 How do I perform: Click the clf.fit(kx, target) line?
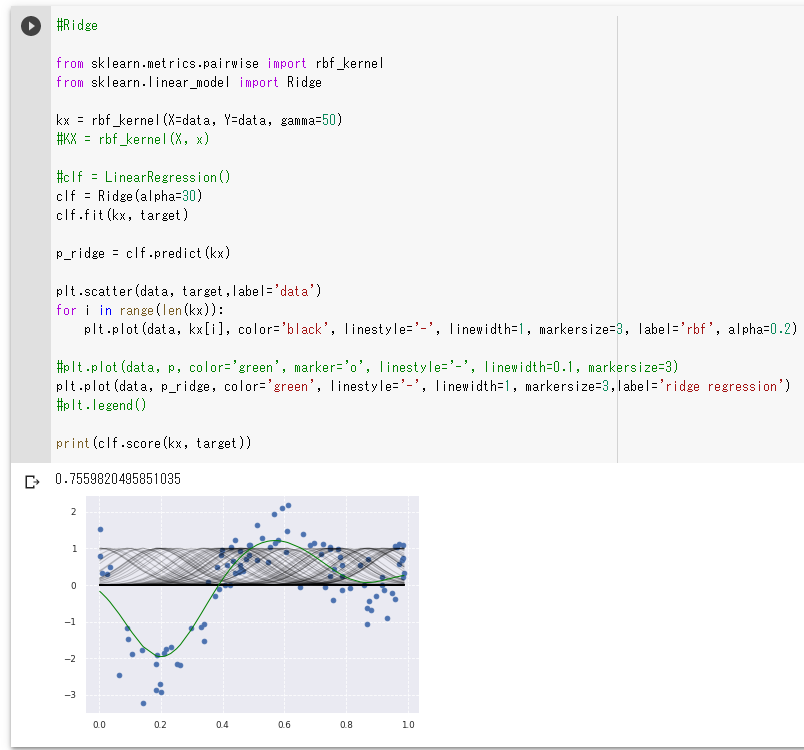point(122,215)
